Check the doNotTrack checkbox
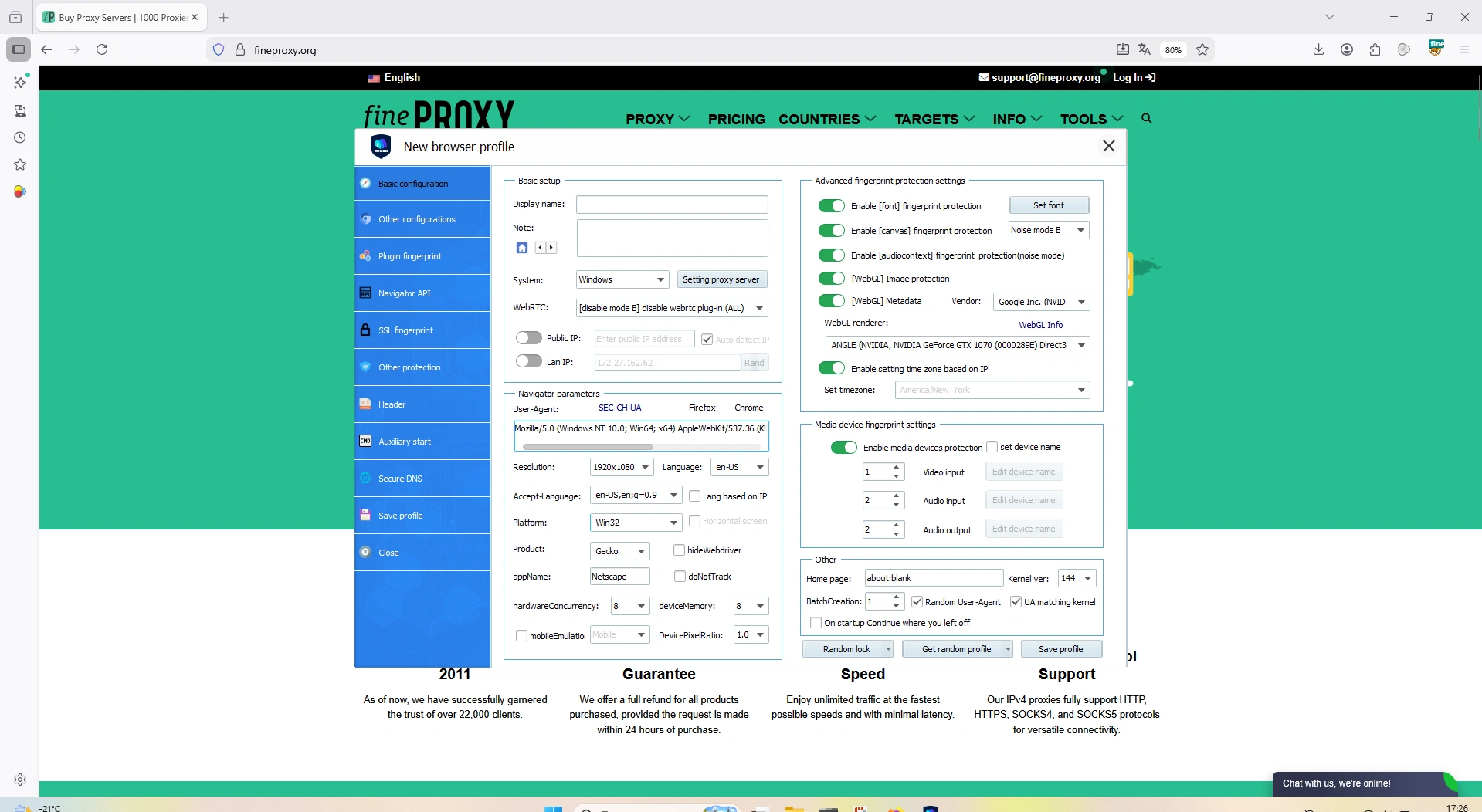The width and height of the screenshot is (1482, 812). 680,577
